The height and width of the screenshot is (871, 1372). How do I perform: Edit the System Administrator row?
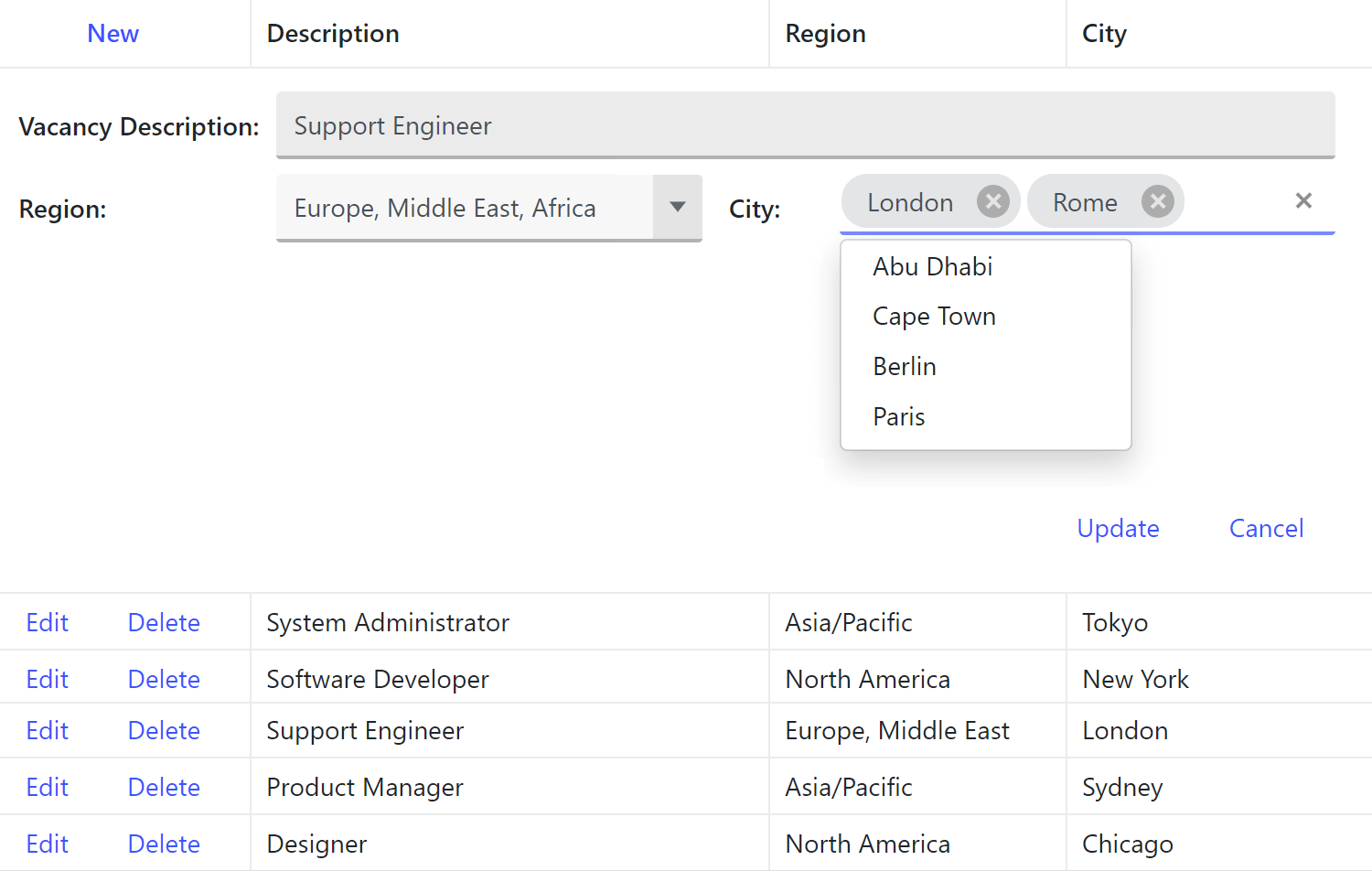[48, 623]
